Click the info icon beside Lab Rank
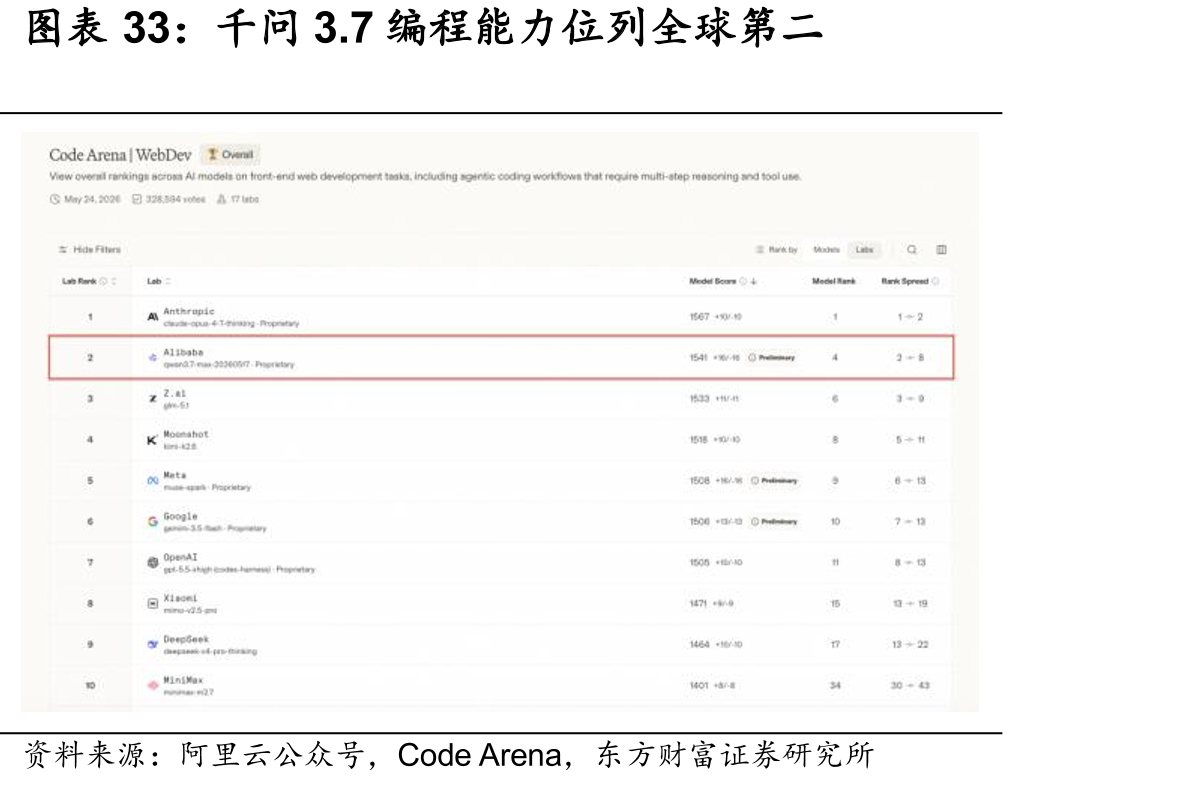Image resolution: width=1192 pixels, height=785 pixels. [x=103, y=281]
